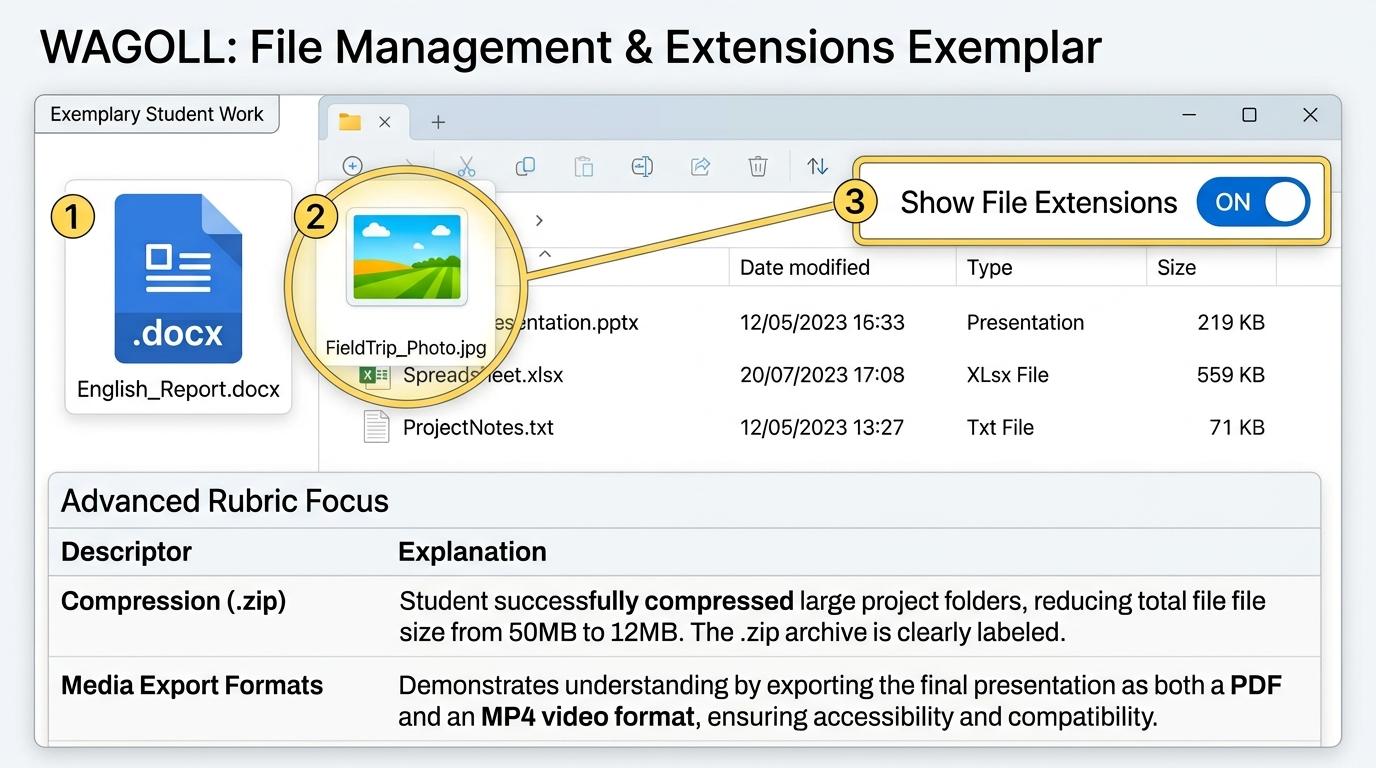
Task: Click the 71 KB size cell
Action: pyautogui.click(x=1237, y=427)
